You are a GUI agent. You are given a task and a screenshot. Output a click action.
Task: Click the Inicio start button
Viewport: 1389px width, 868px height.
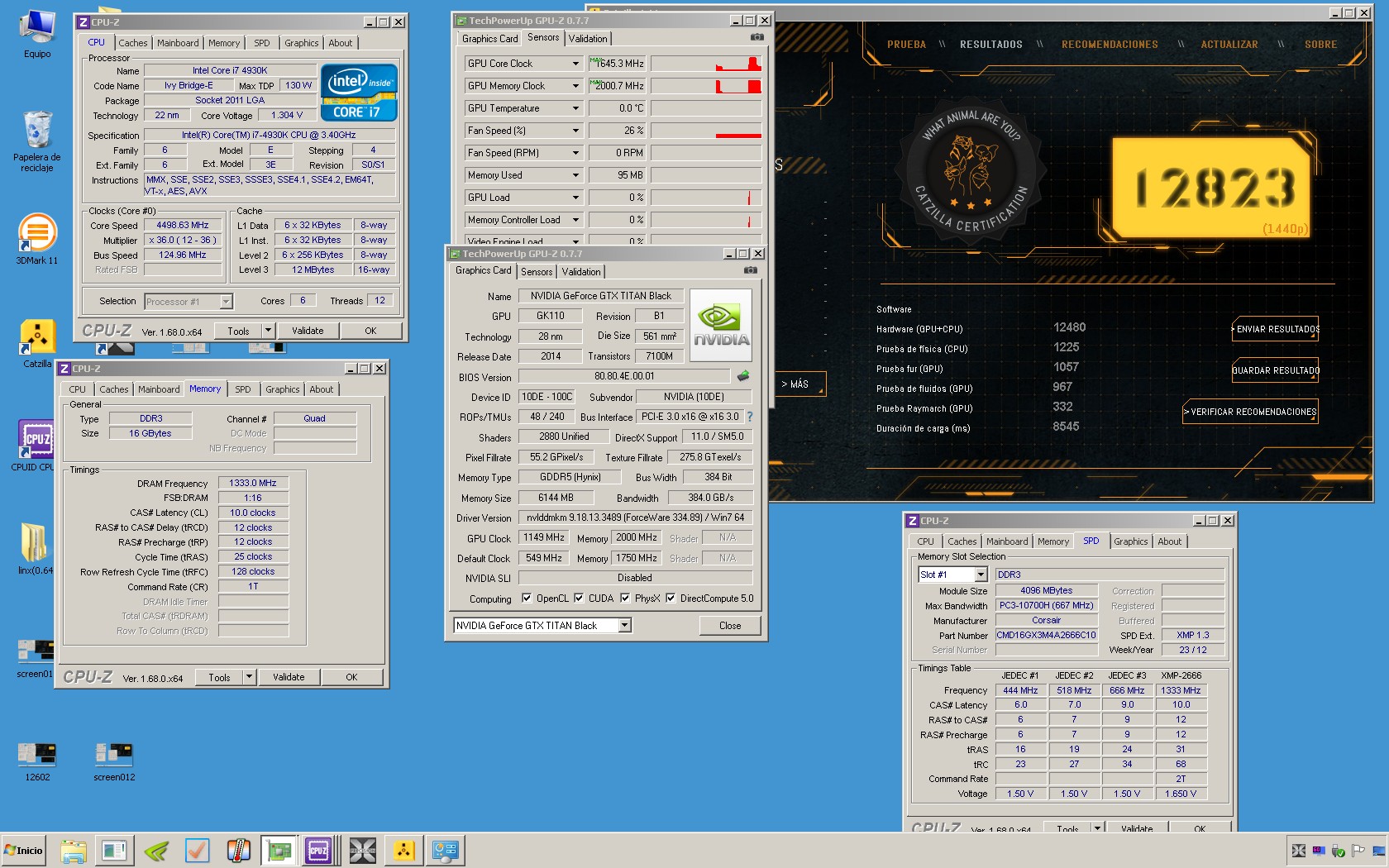[24, 851]
